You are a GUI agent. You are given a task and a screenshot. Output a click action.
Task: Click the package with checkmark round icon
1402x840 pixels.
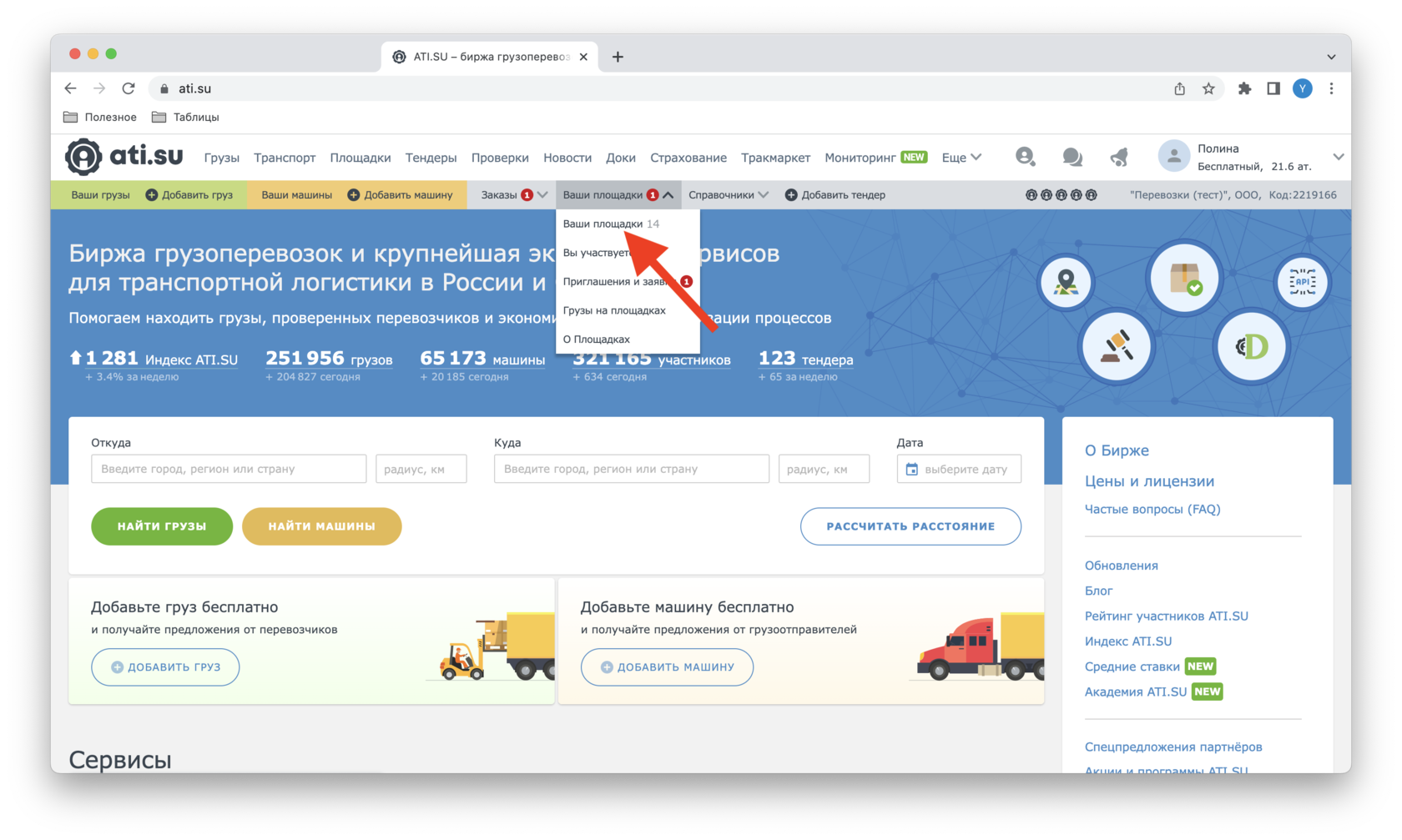pyautogui.click(x=1184, y=278)
